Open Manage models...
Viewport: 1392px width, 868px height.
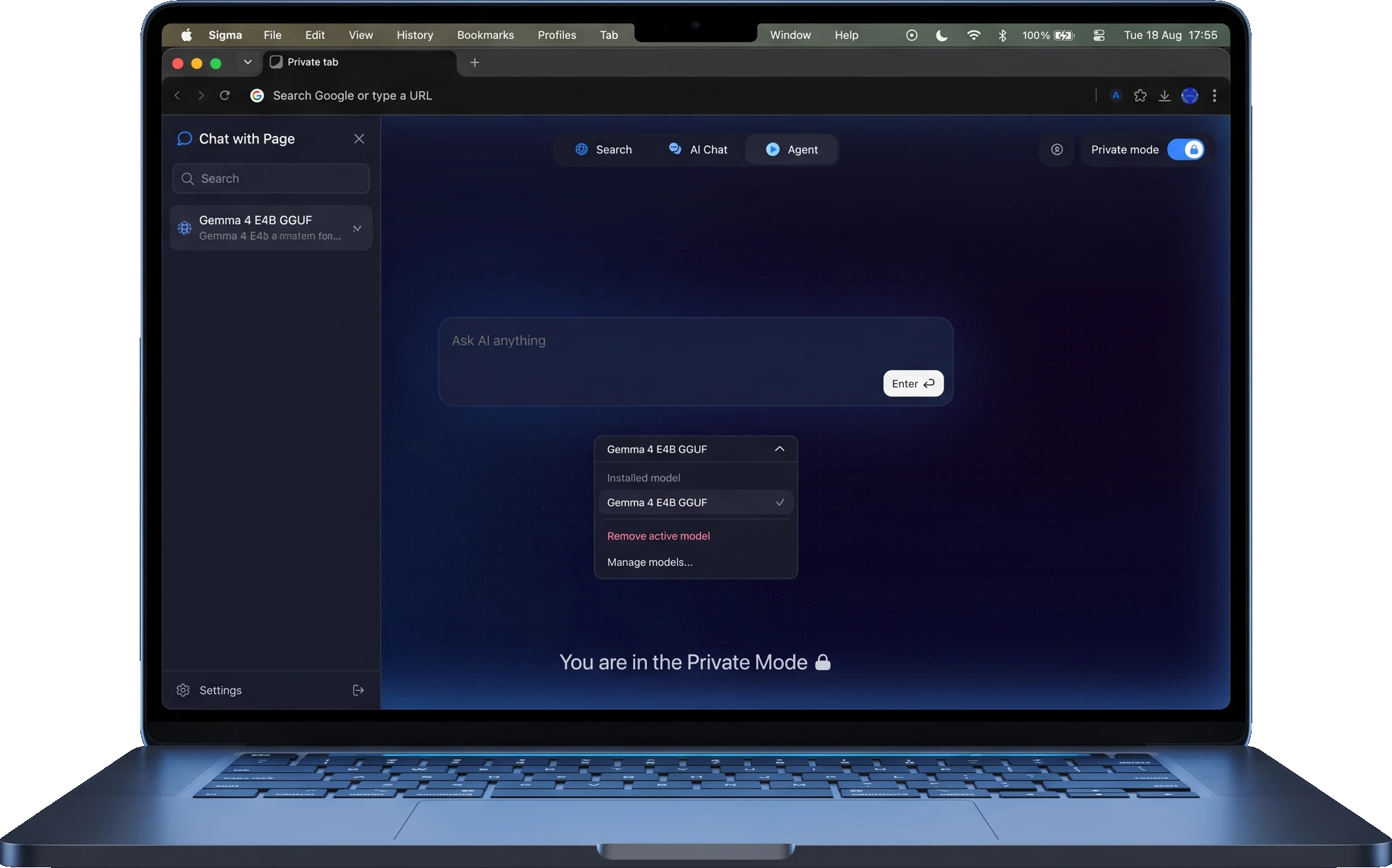click(x=650, y=562)
